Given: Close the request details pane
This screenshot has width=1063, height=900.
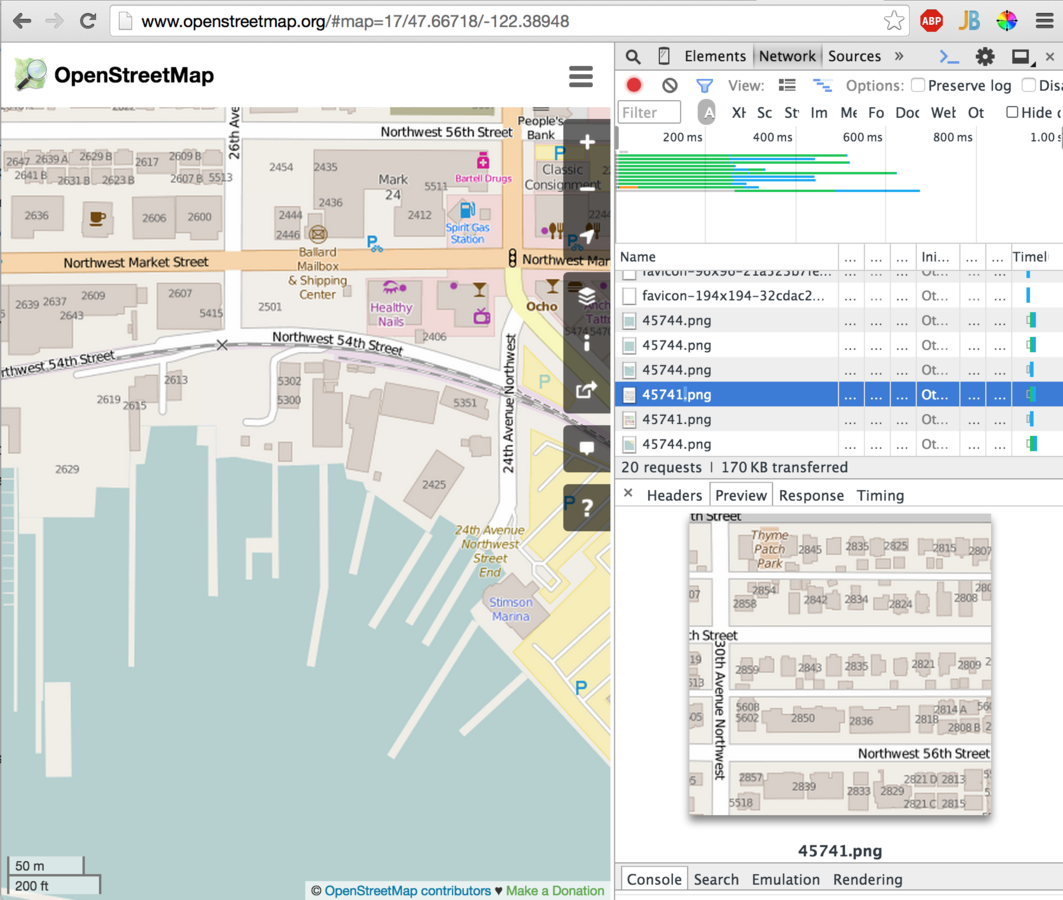Looking at the screenshot, I should (x=628, y=493).
